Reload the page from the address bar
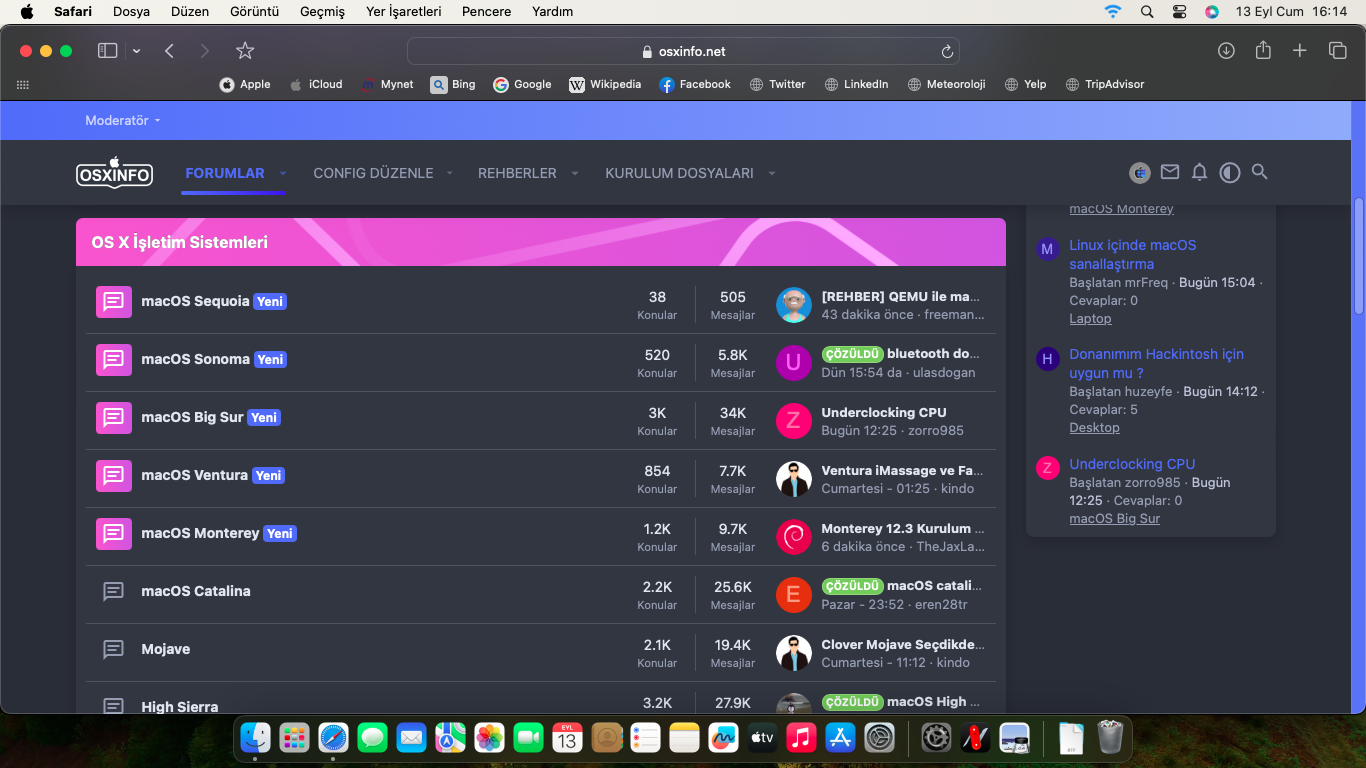Viewport: 1366px width, 768px height. pos(947,51)
